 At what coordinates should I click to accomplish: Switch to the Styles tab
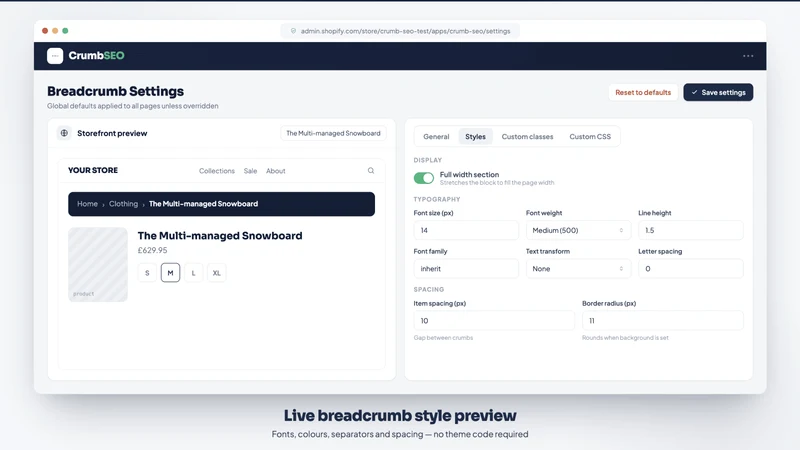(476, 137)
